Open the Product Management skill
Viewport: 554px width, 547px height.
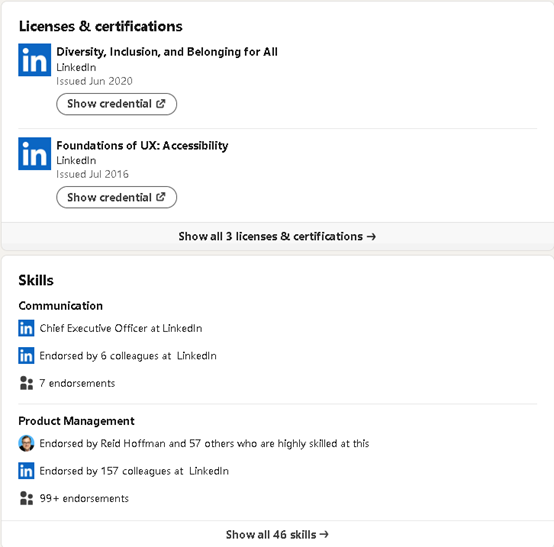[x=76, y=421]
